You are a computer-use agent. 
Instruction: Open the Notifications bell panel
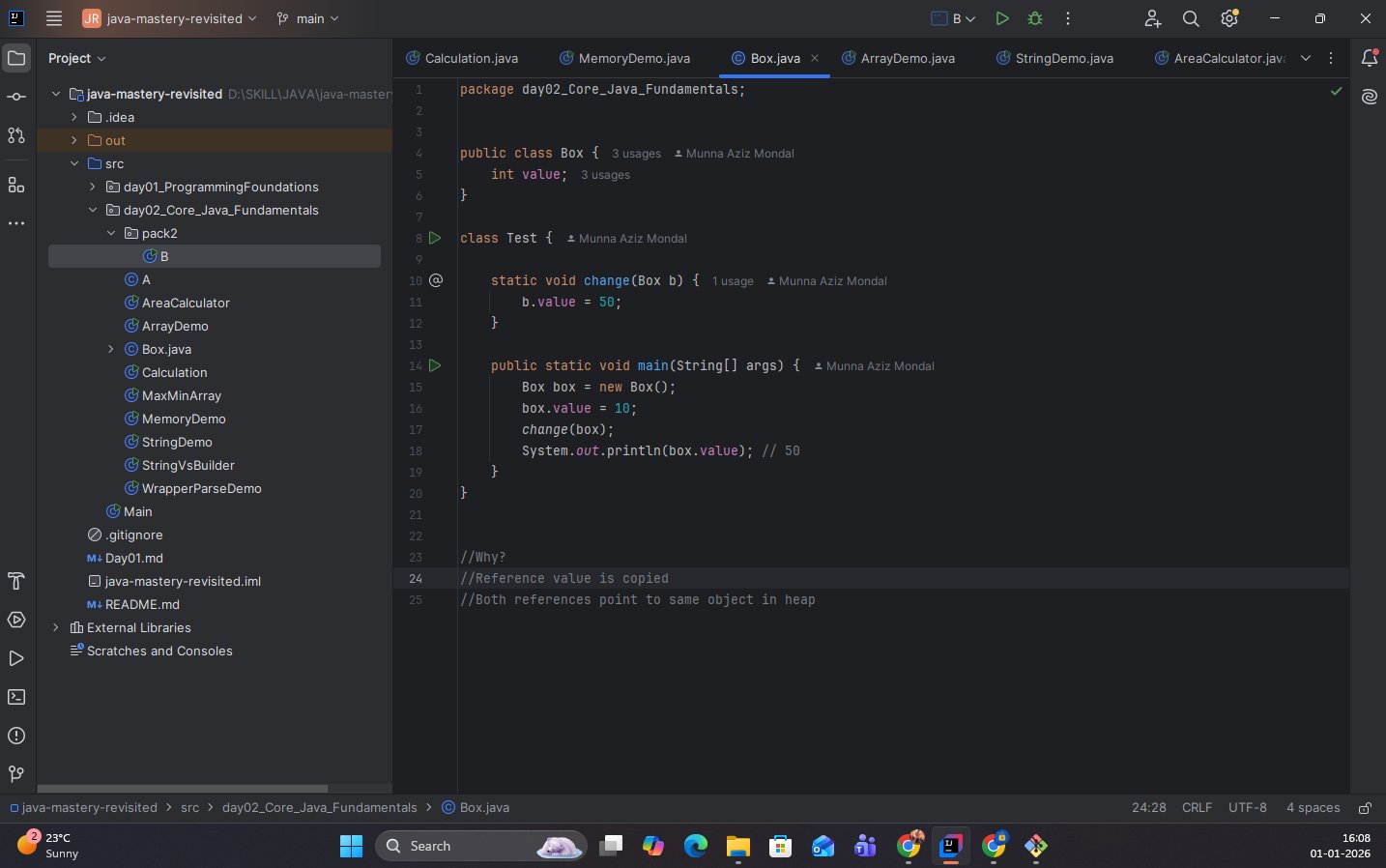point(1369,58)
